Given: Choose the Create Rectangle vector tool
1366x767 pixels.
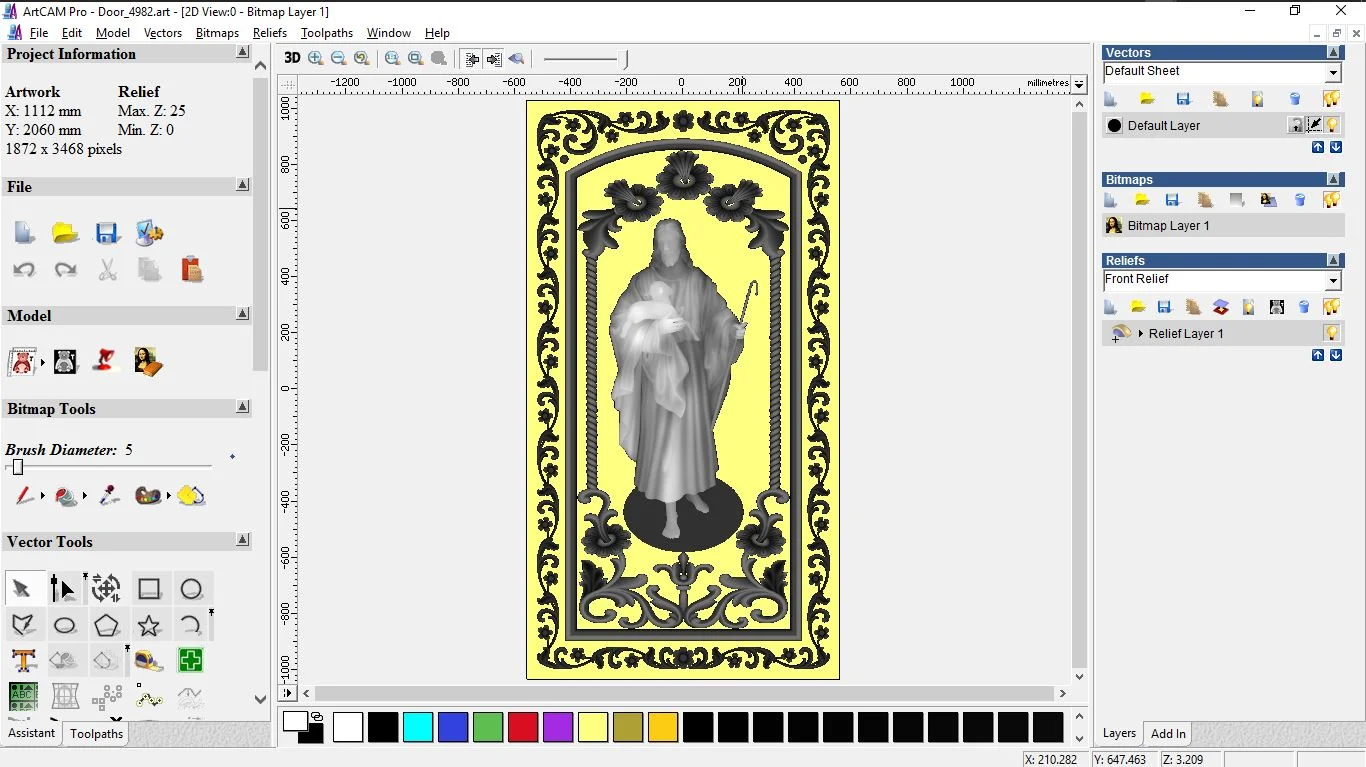Looking at the screenshot, I should pos(149,589).
